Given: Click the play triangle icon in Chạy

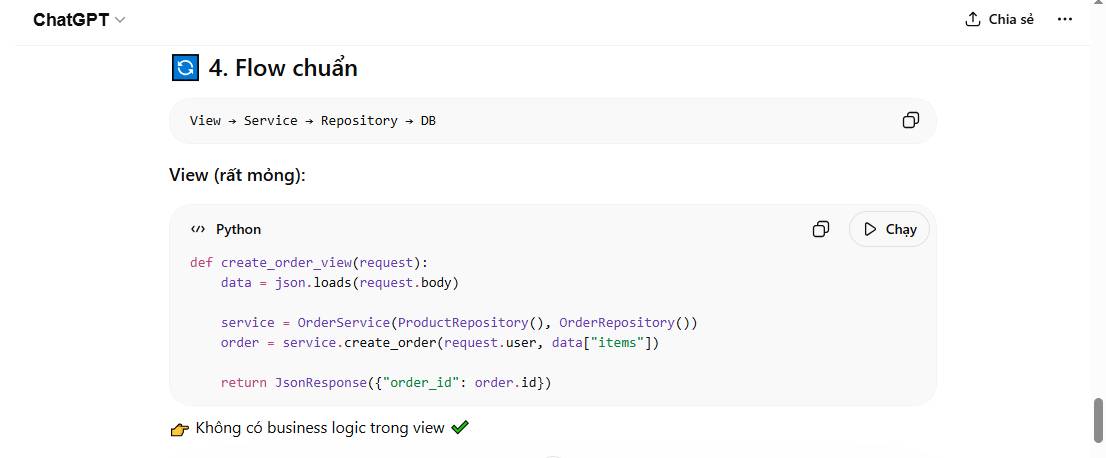Looking at the screenshot, I should coord(871,229).
